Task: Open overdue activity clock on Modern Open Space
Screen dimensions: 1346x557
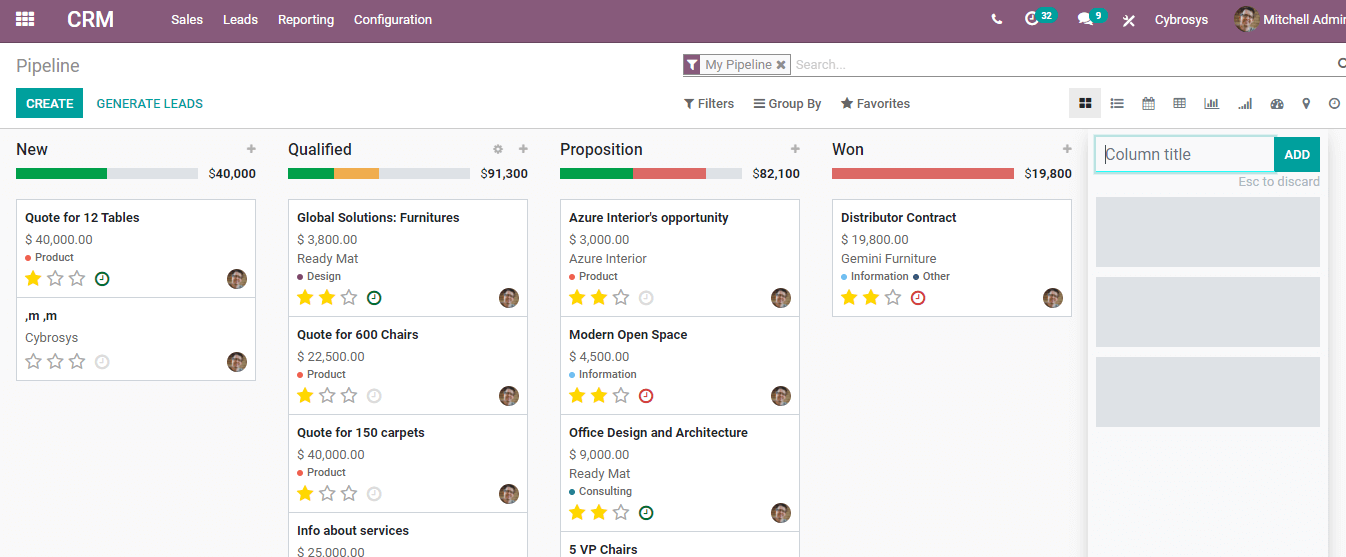Action: tap(646, 396)
